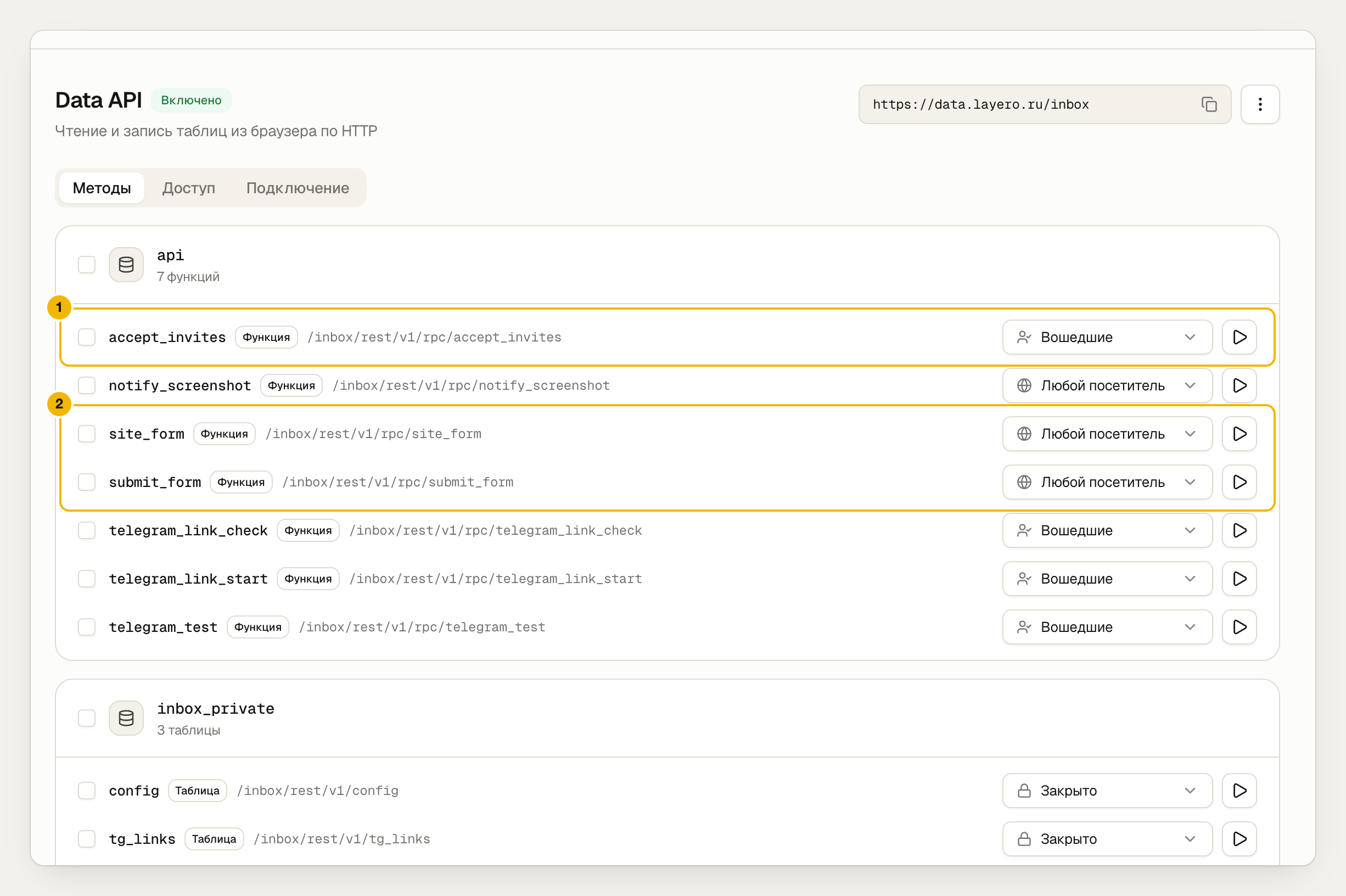Run the accept_invites function
The image size is (1346, 896).
[1239, 337]
